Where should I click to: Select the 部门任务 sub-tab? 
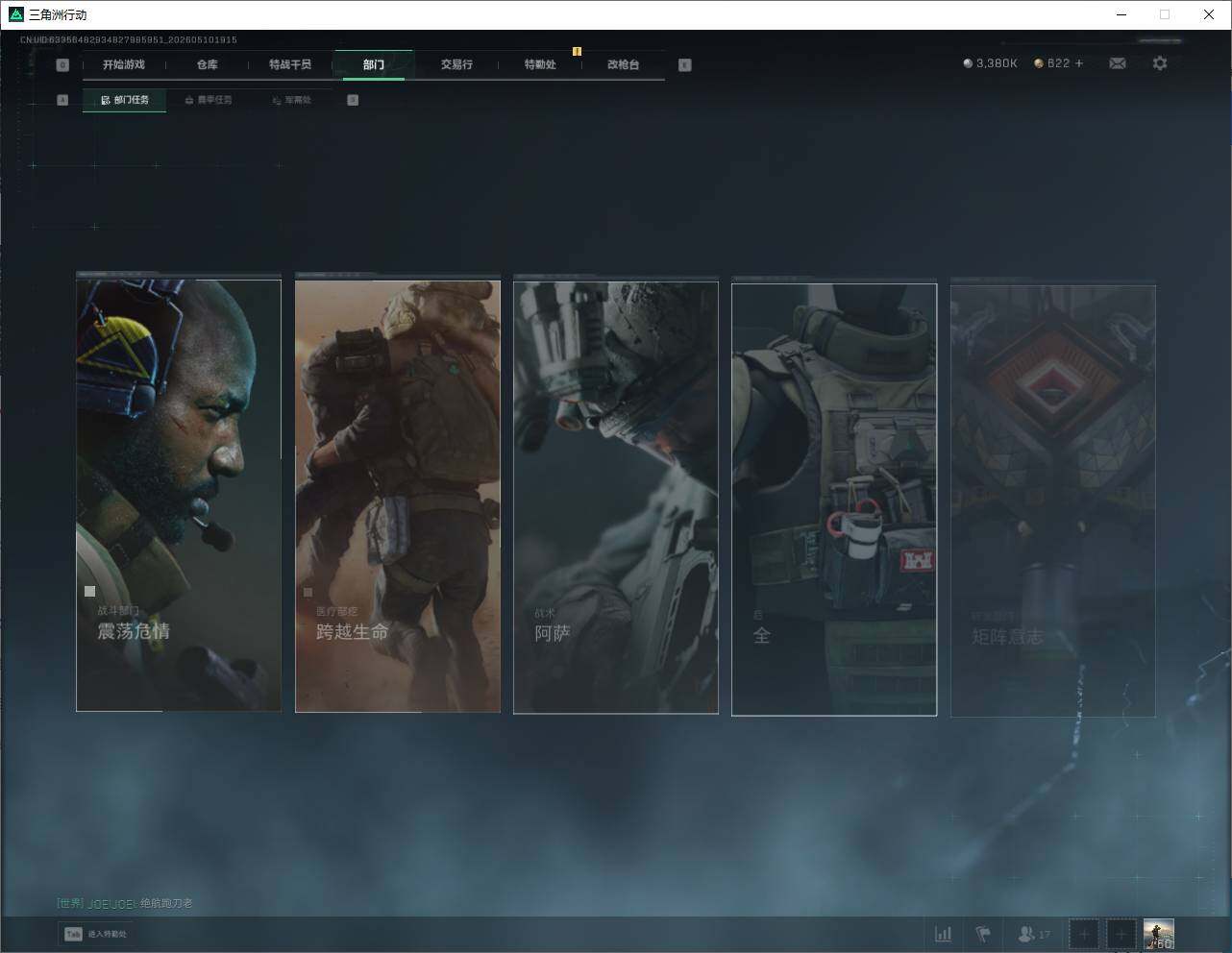point(124,100)
